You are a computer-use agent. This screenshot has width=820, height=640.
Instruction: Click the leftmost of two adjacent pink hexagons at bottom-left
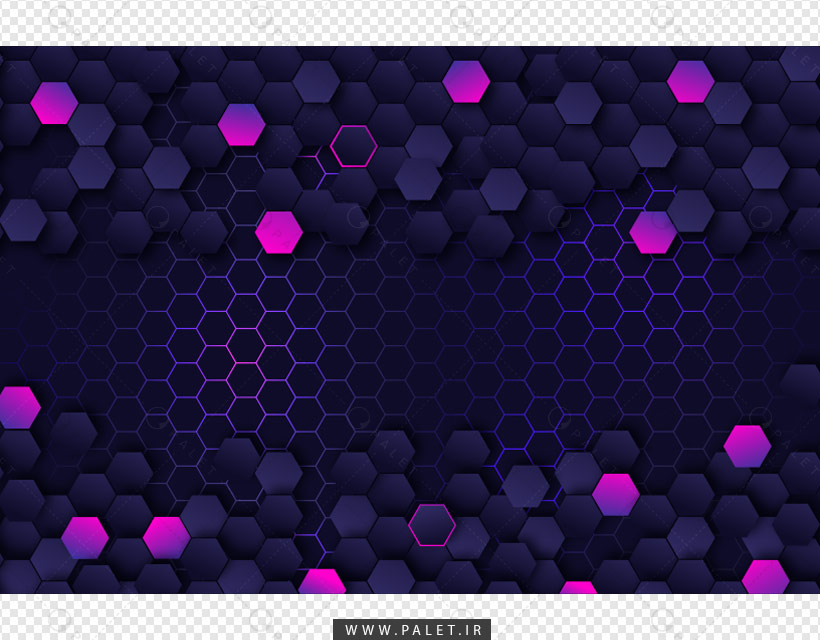coord(85,538)
